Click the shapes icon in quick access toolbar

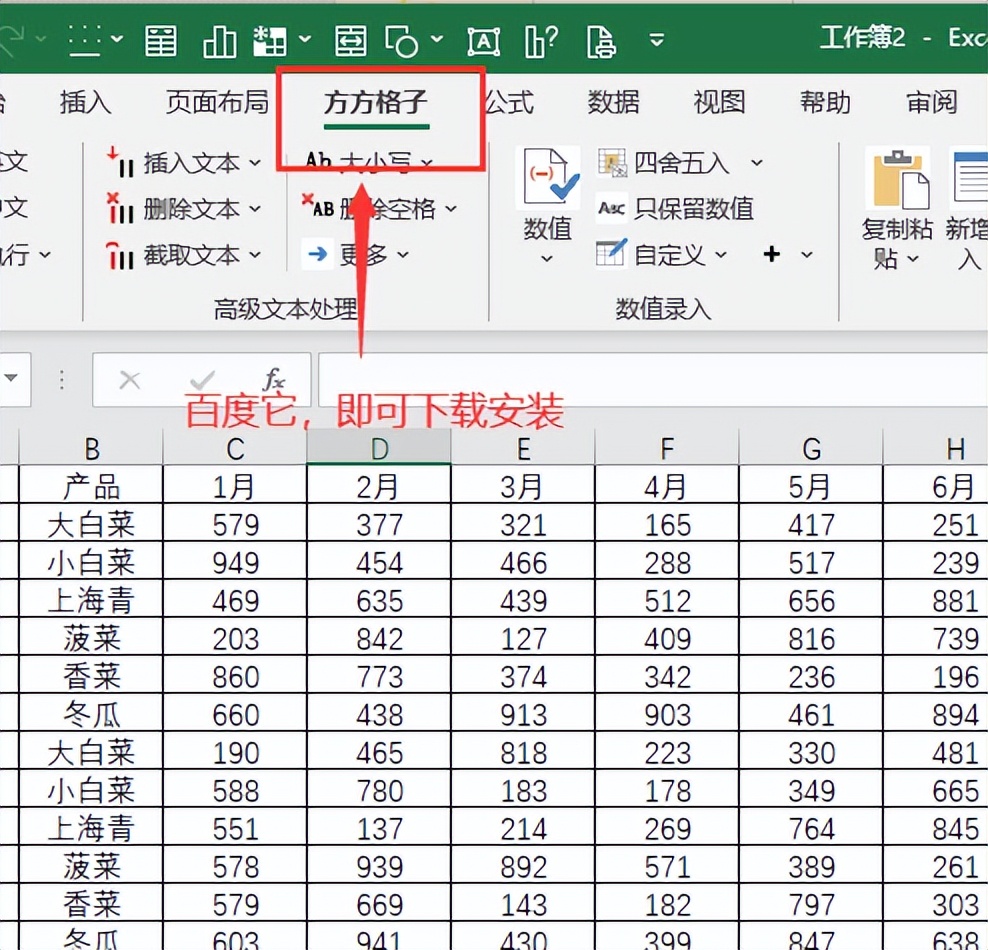point(401,42)
